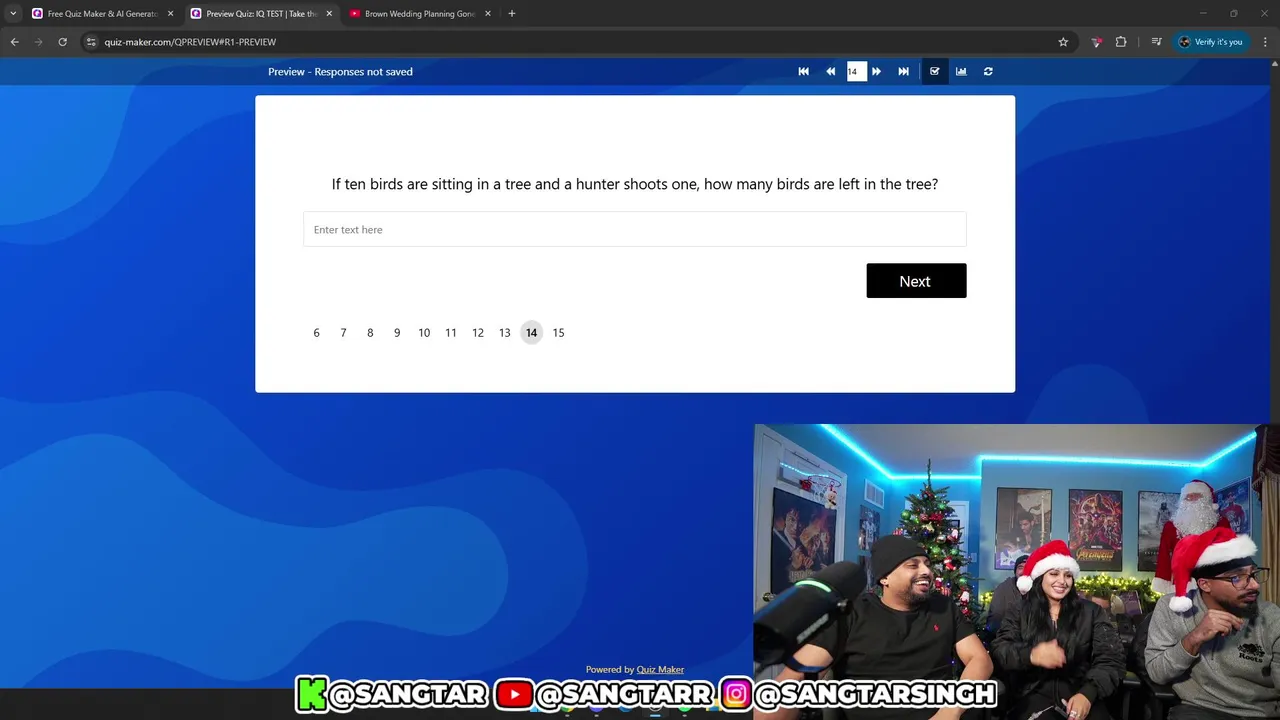Close the Free Quiz Maker tab
Viewport: 1280px width, 720px height.
tap(170, 14)
